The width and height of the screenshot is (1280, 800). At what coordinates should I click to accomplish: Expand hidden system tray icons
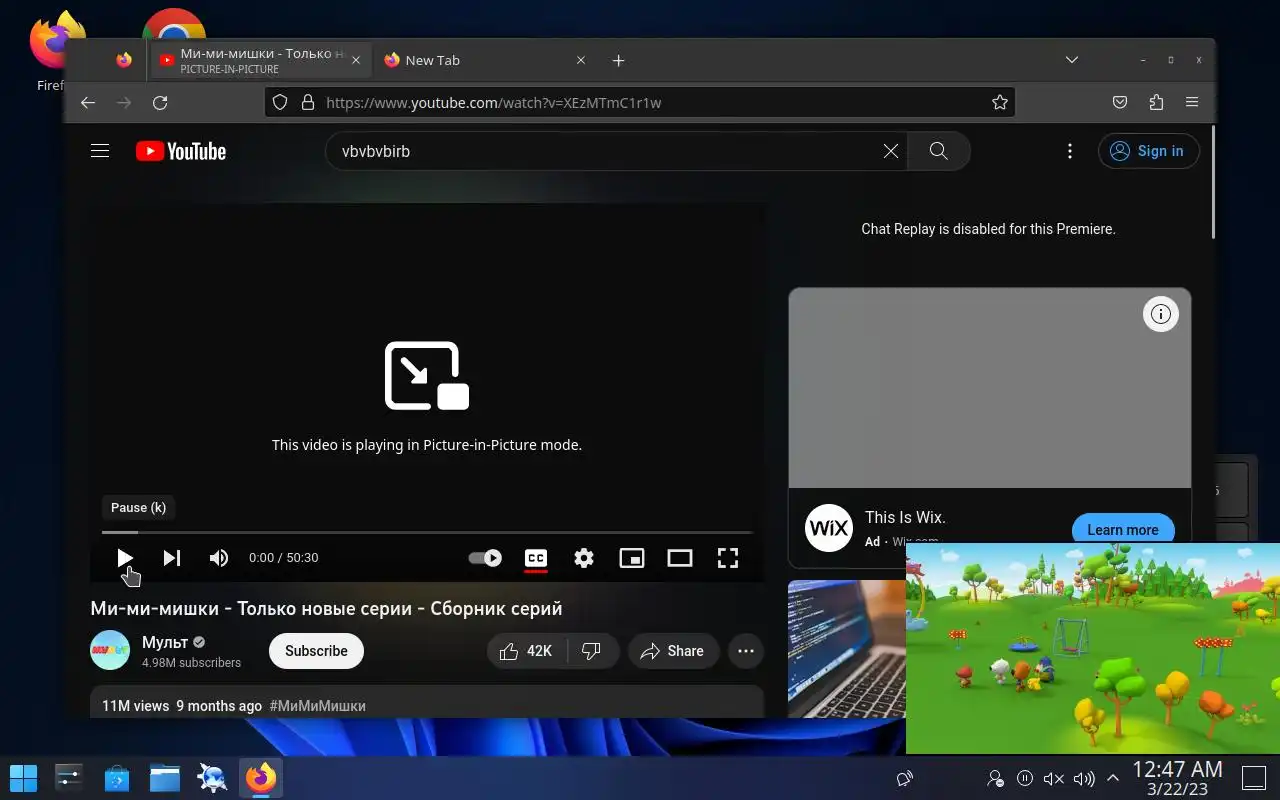pyautogui.click(x=1112, y=778)
